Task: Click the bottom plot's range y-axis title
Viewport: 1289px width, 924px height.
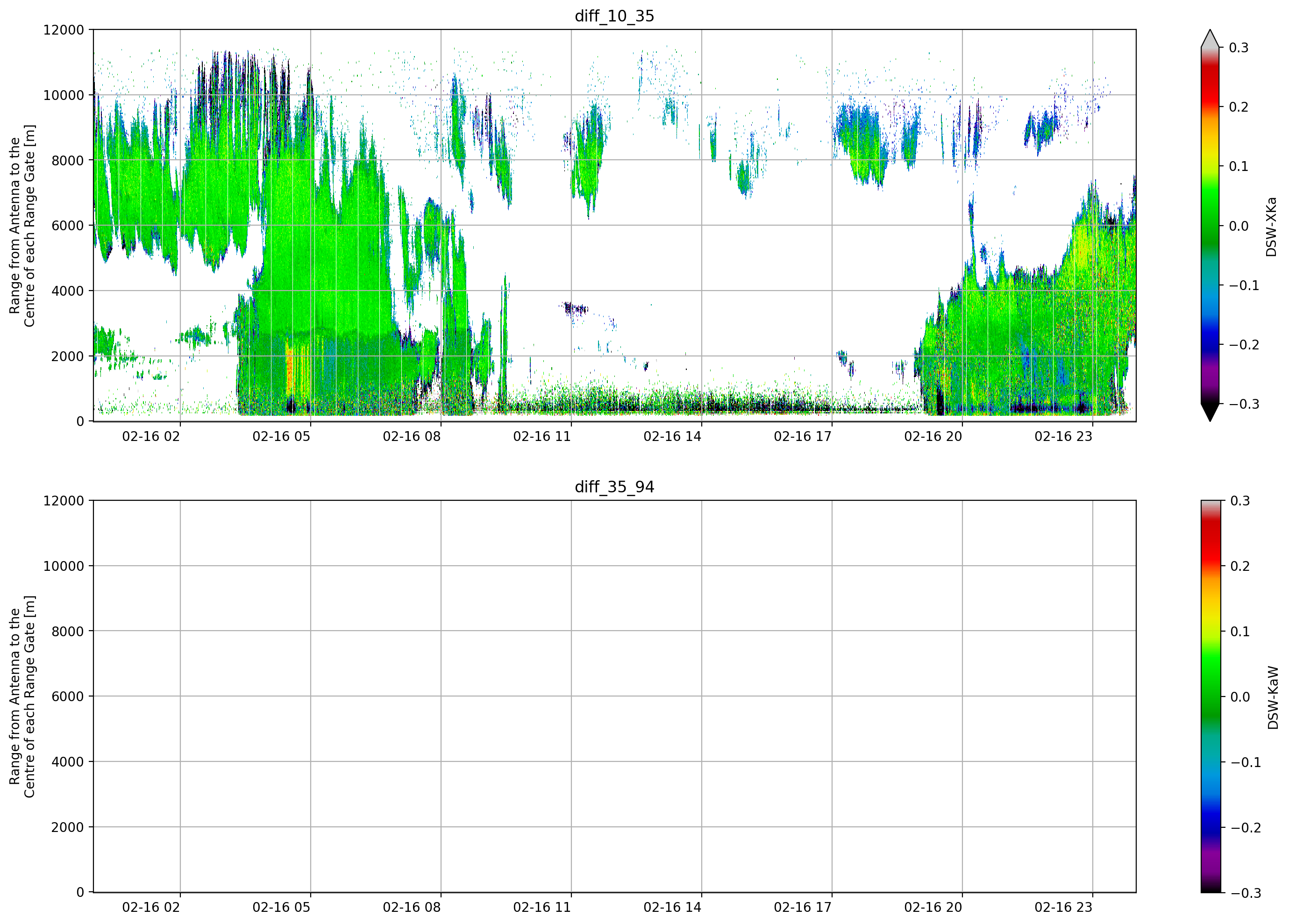Action: (22, 697)
